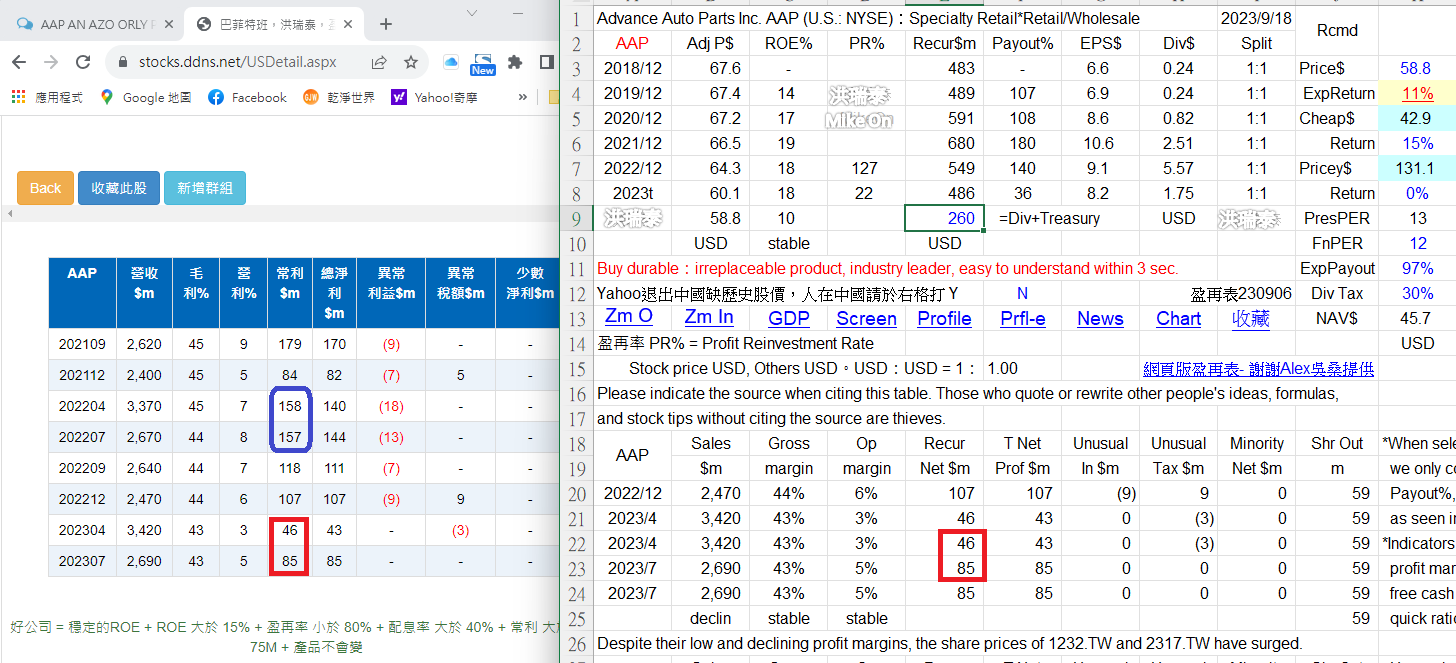This screenshot has width=1456, height=663.
Task: Click the Div Tax 30% cell
Action: [1417, 293]
